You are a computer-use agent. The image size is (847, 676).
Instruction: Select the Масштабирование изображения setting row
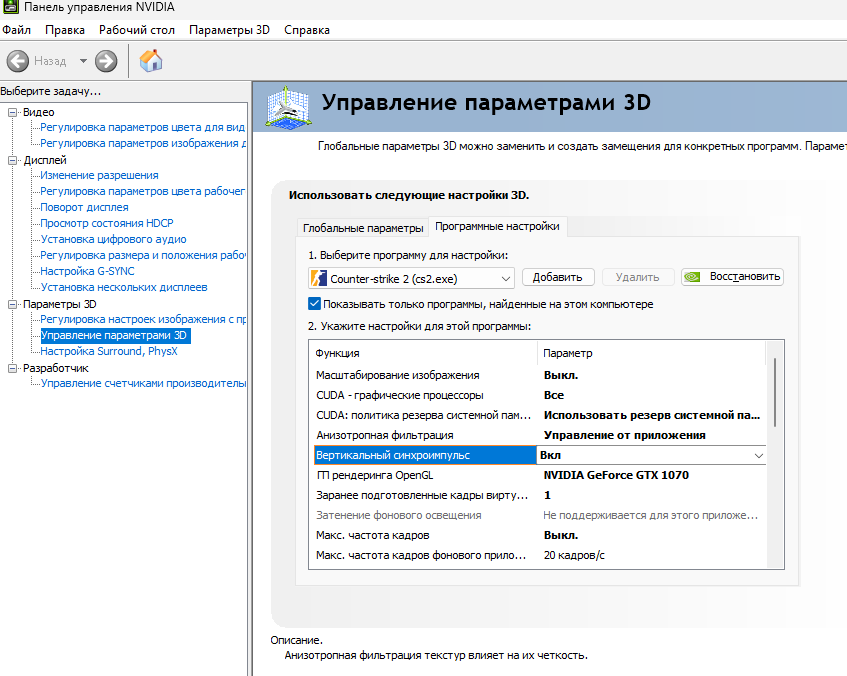coord(540,375)
